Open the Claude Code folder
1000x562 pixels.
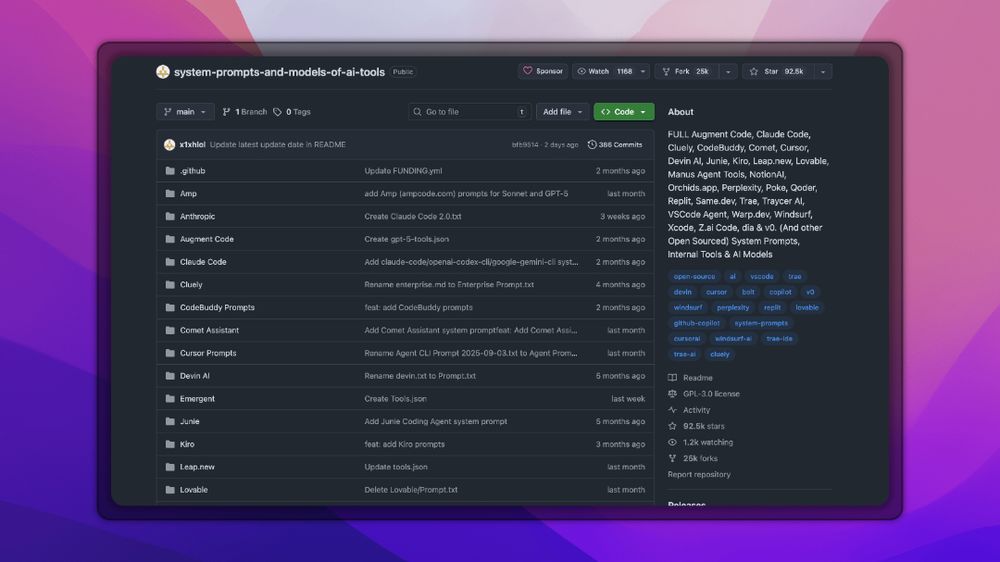click(x=203, y=262)
